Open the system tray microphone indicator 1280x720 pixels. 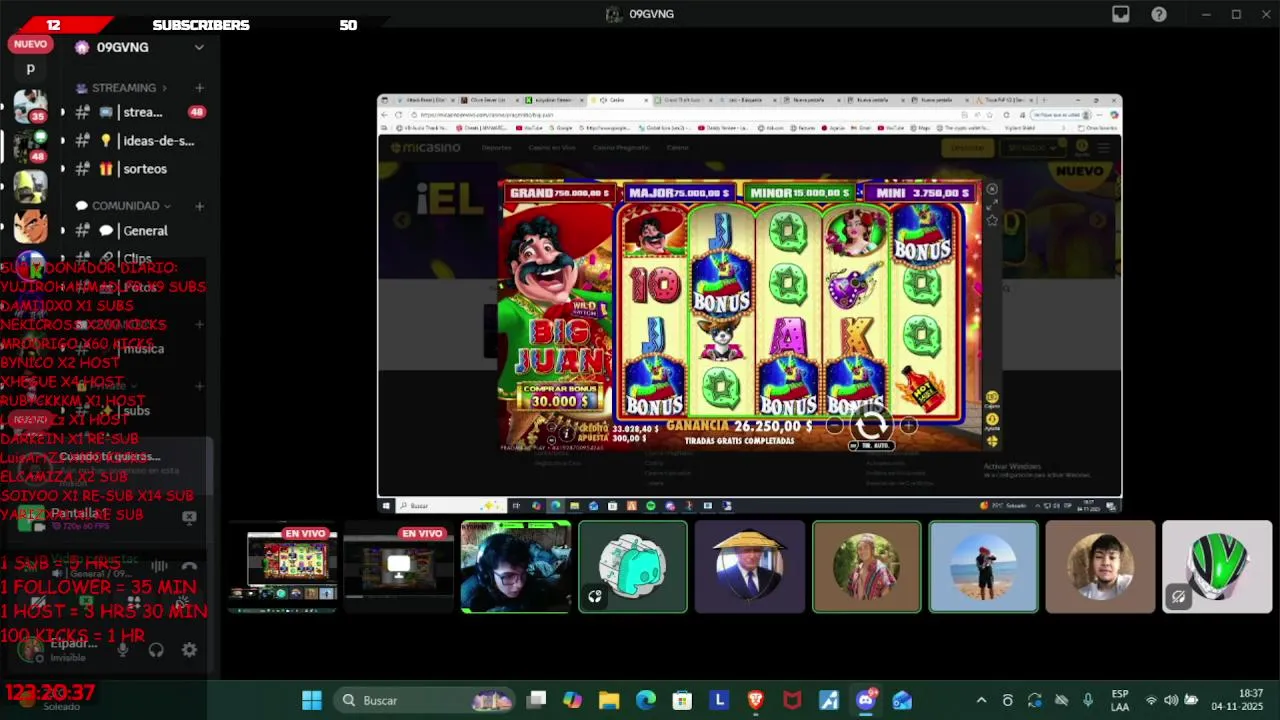tap(1088, 700)
